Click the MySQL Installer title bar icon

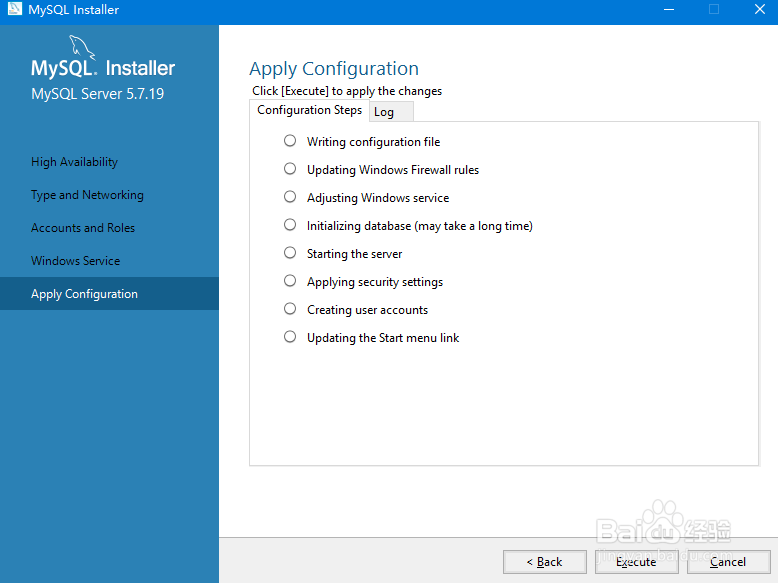tap(14, 8)
